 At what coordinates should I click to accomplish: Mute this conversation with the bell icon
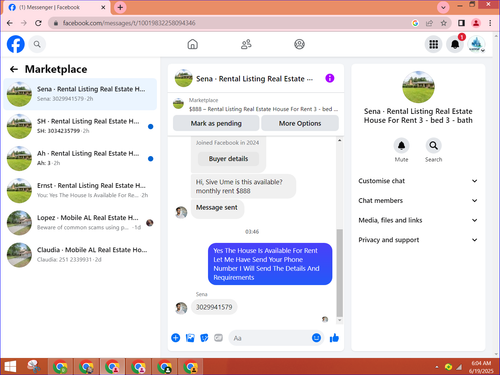click(401, 146)
